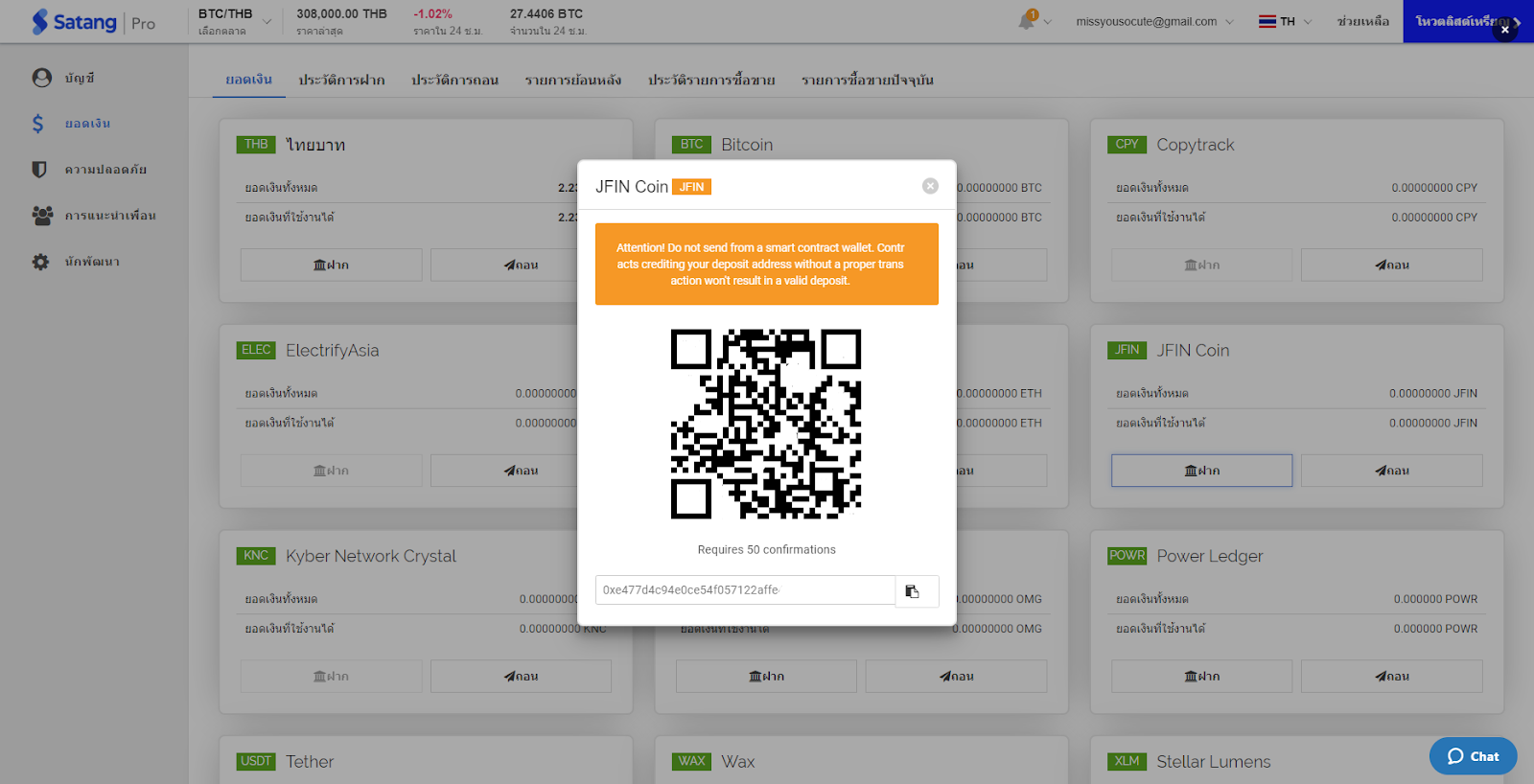1534x784 pixels.
Task: Switch to the ประวัติการถอน tab
Action: 454,80
